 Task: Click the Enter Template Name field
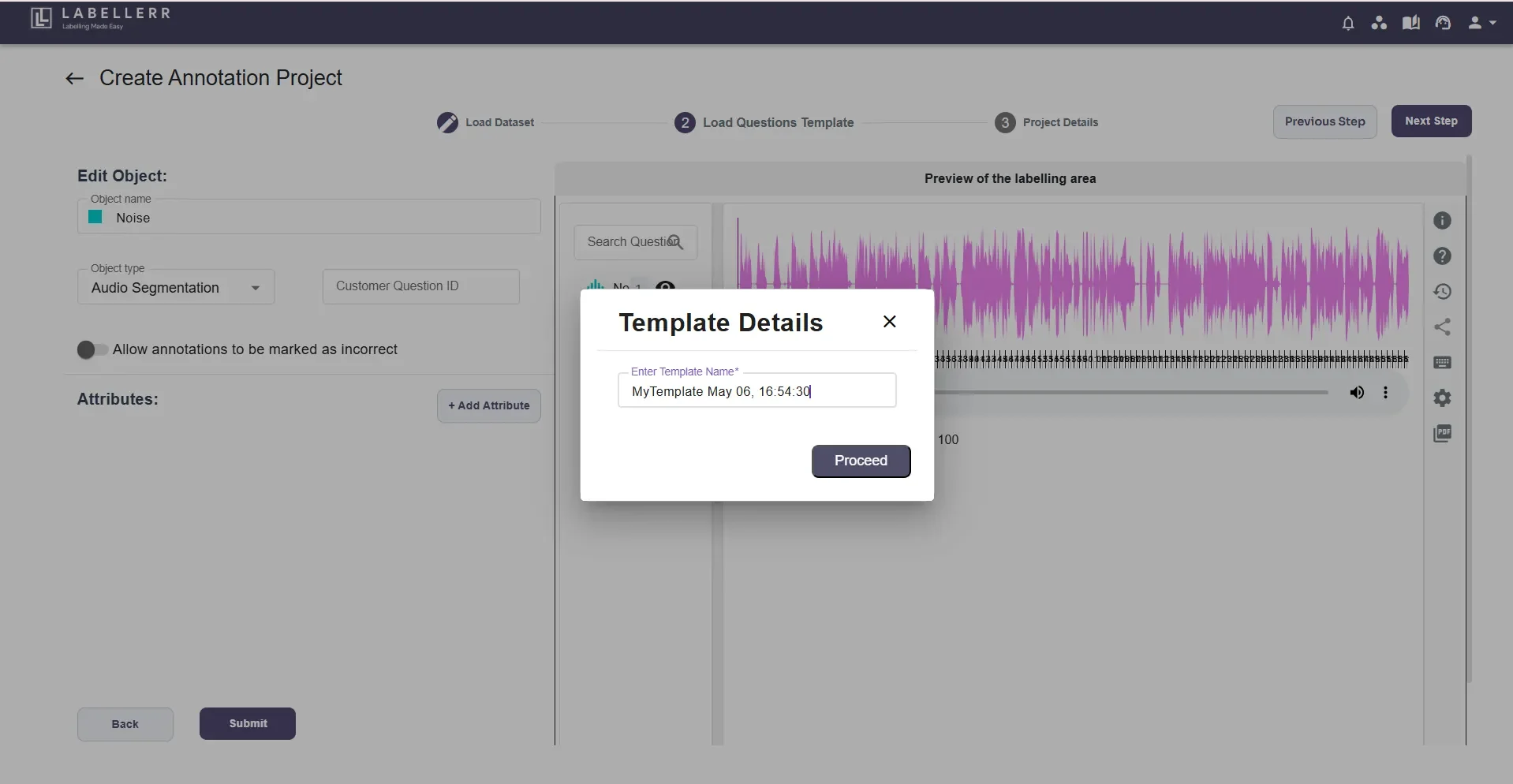point(756,390)
